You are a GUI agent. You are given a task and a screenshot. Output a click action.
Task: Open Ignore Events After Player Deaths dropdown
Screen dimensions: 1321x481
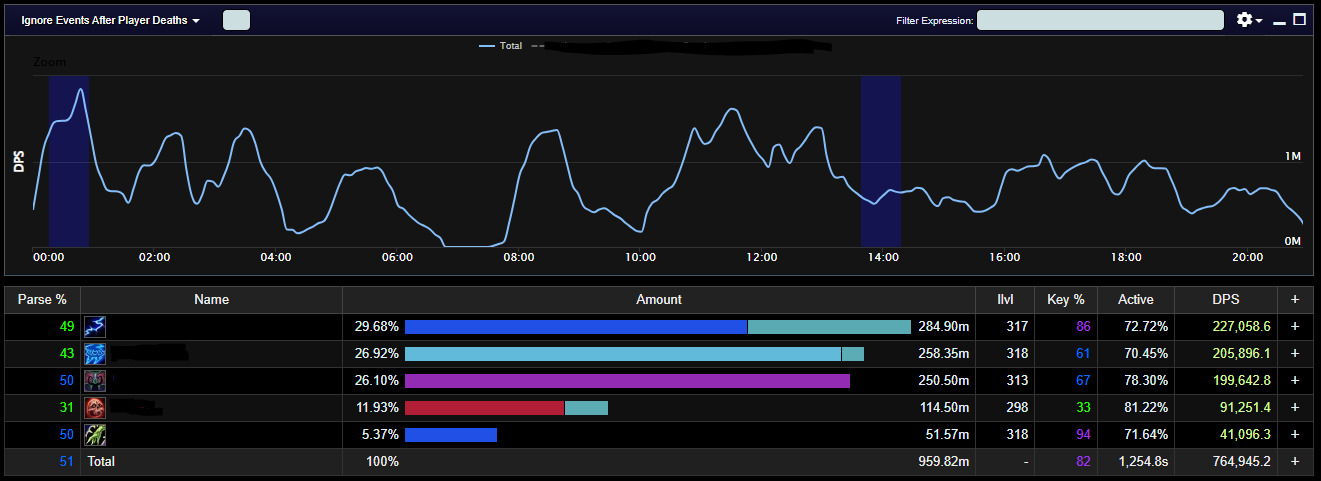pos(110,20)
